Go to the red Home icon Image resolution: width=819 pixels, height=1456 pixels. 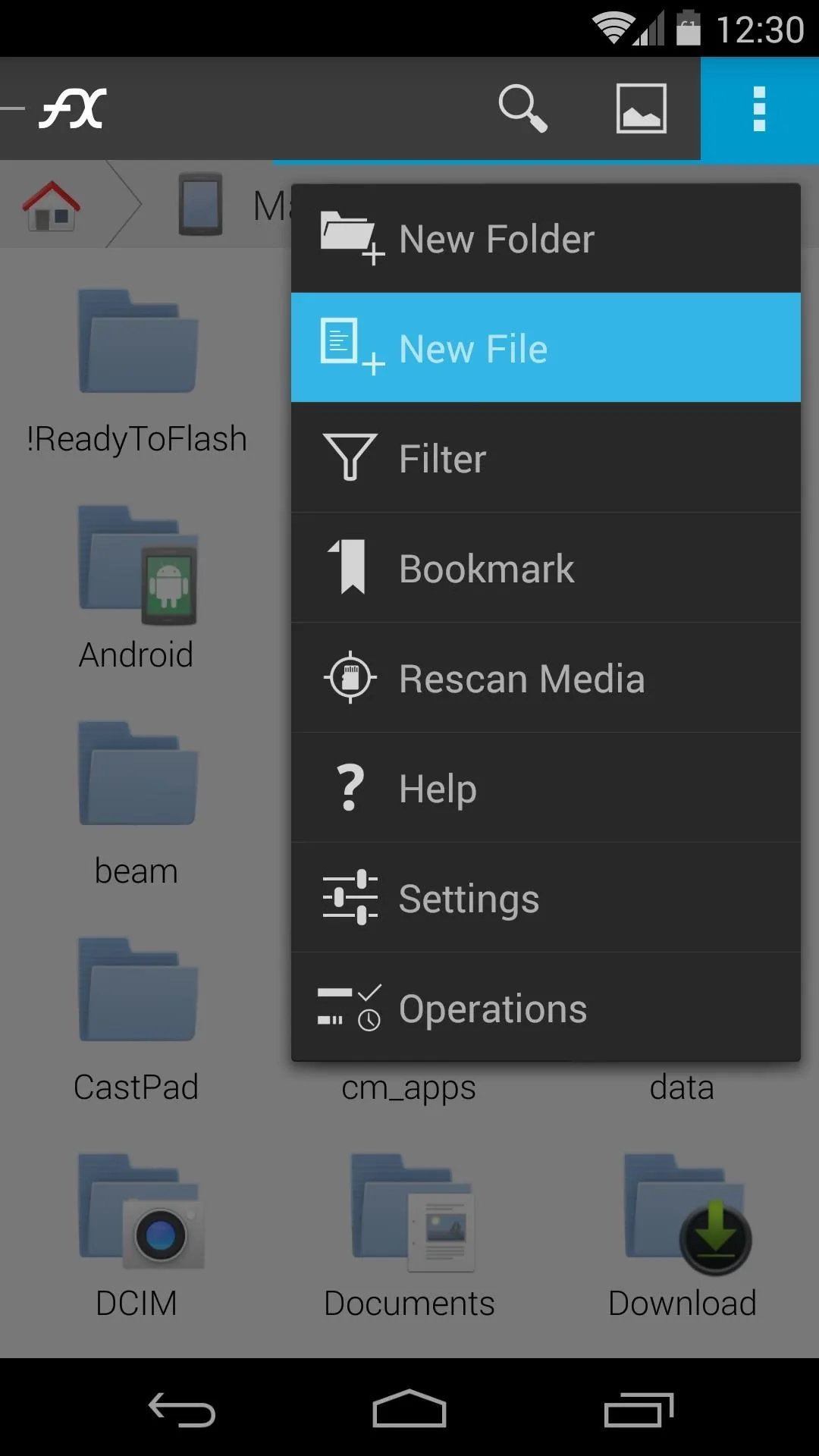[51, 206]
